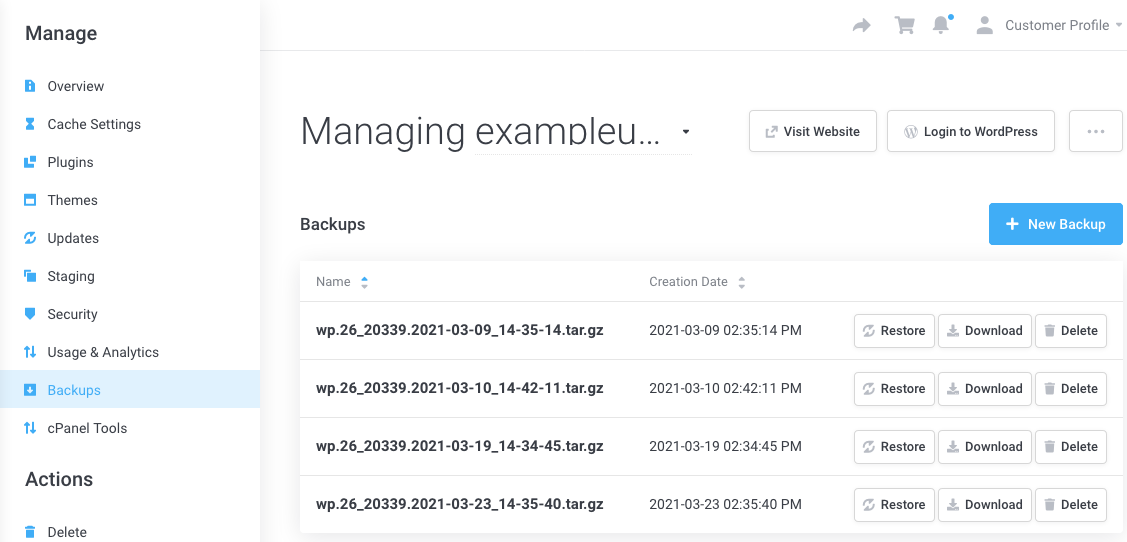This screenshot has width=1127, height=542.
Task: Click the Updates refresh icon
Action: tap(30, 238)
